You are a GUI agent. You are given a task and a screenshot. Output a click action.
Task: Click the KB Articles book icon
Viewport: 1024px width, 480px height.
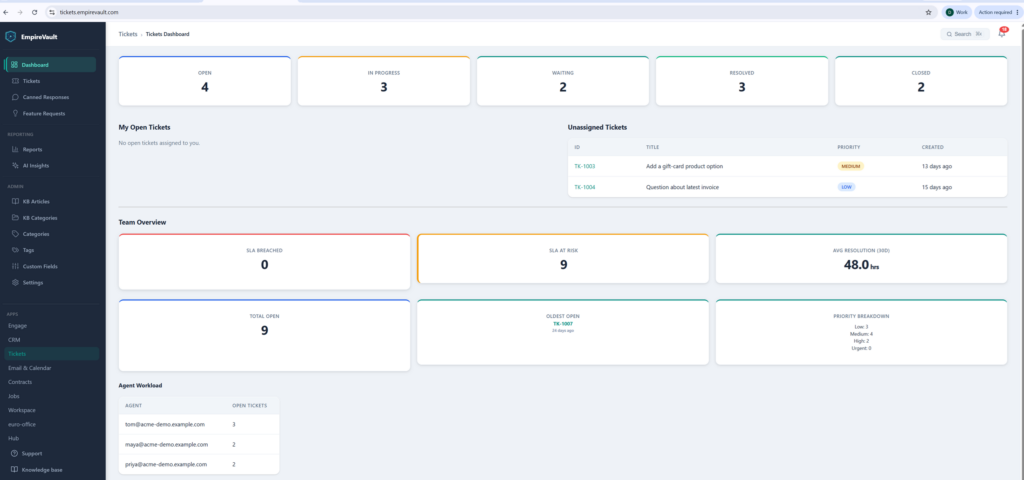tap(16, 202)
